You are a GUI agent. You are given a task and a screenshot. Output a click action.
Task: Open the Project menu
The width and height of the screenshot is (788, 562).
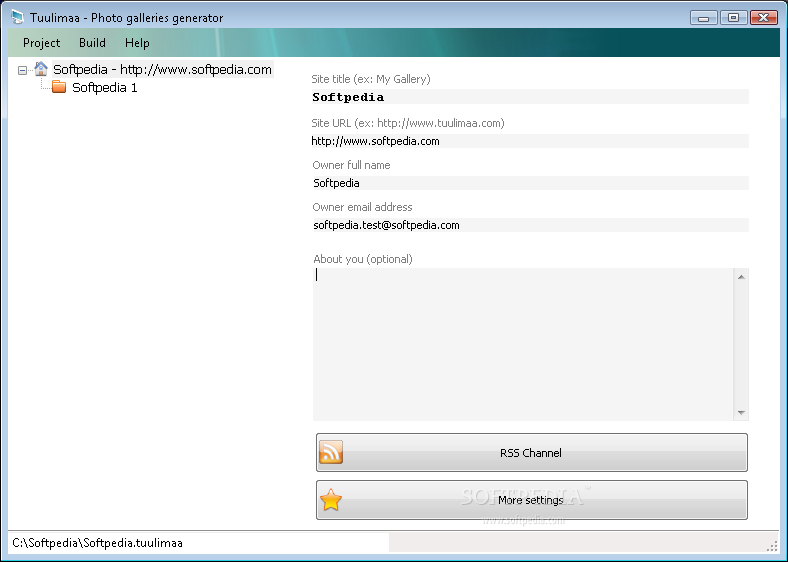[x=41, y=43]
